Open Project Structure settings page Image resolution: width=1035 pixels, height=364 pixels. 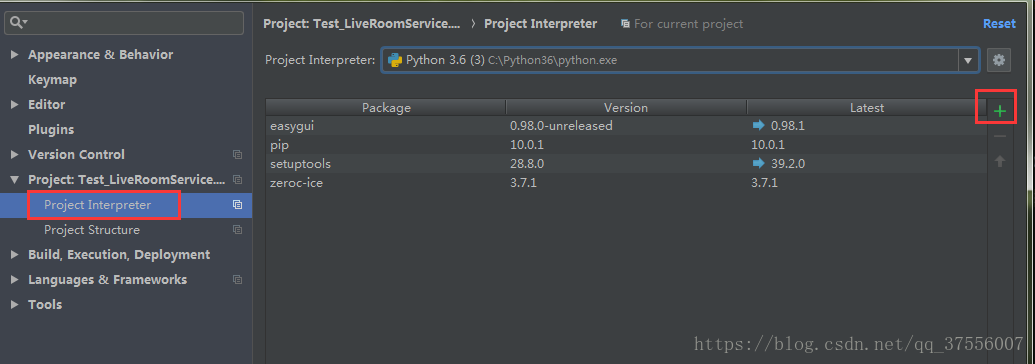pyautogui.click(x=92, y=230)
